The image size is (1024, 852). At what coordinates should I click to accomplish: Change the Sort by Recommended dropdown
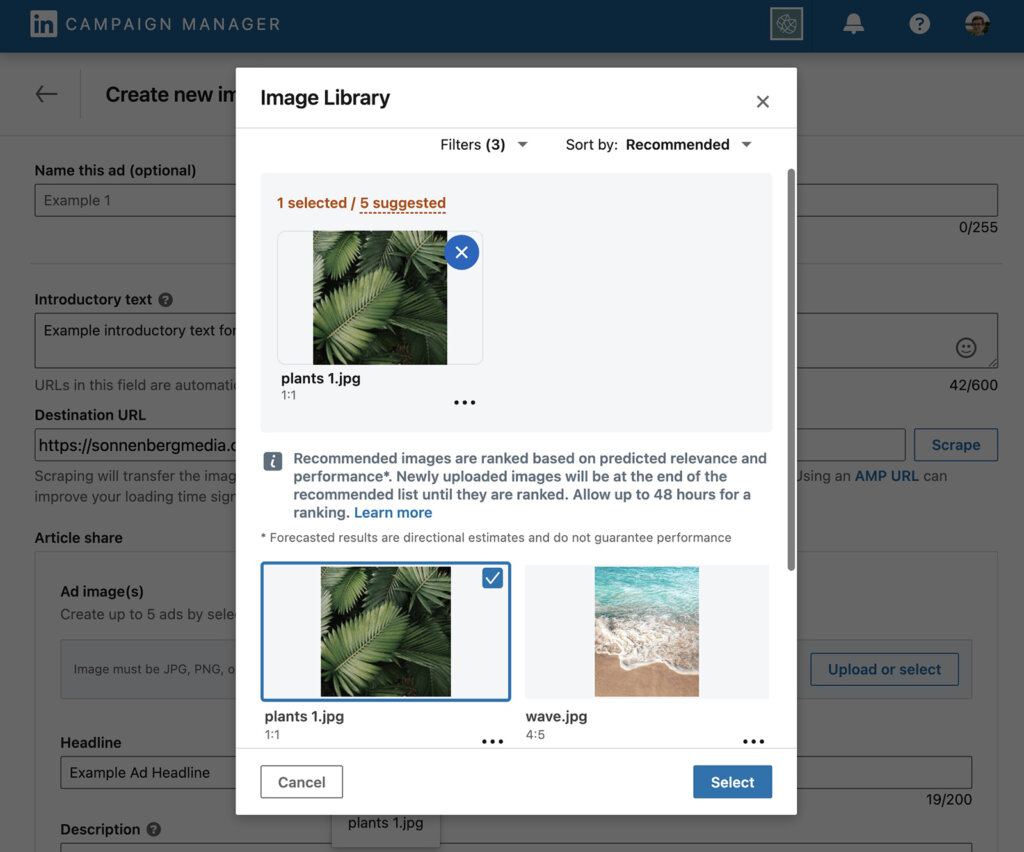click(688, 144)
